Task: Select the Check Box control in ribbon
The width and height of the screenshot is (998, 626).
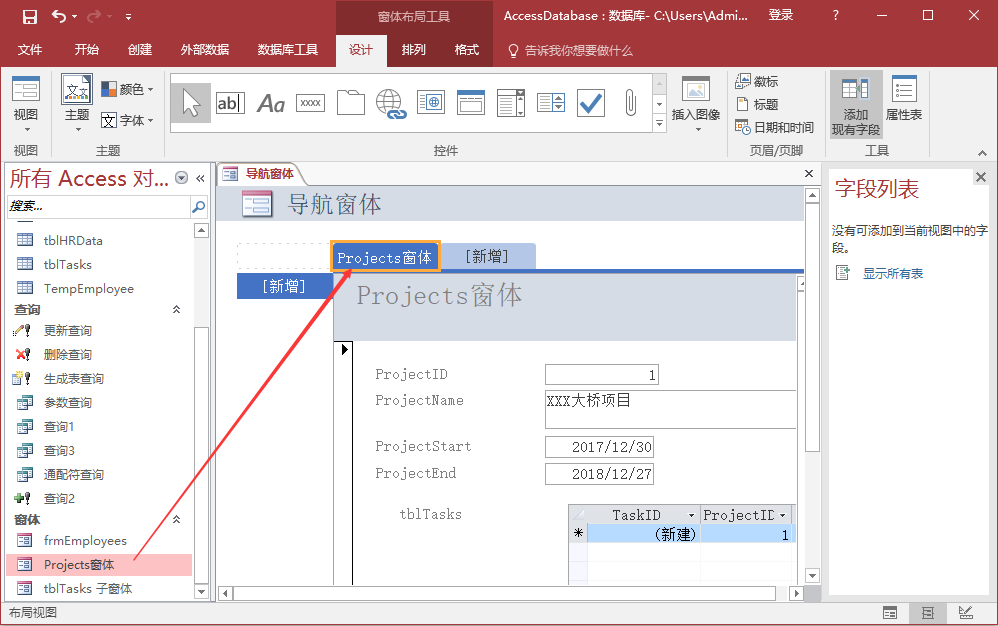Action: click(x=591, y=103)
